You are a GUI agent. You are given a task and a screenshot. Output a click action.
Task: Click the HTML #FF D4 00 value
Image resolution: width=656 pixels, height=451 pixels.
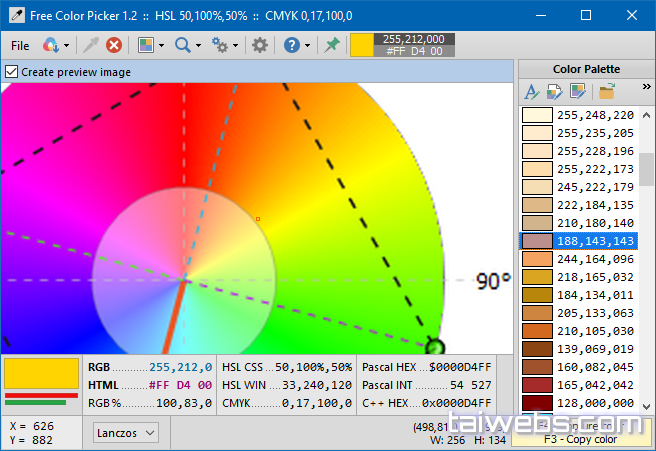180,384
